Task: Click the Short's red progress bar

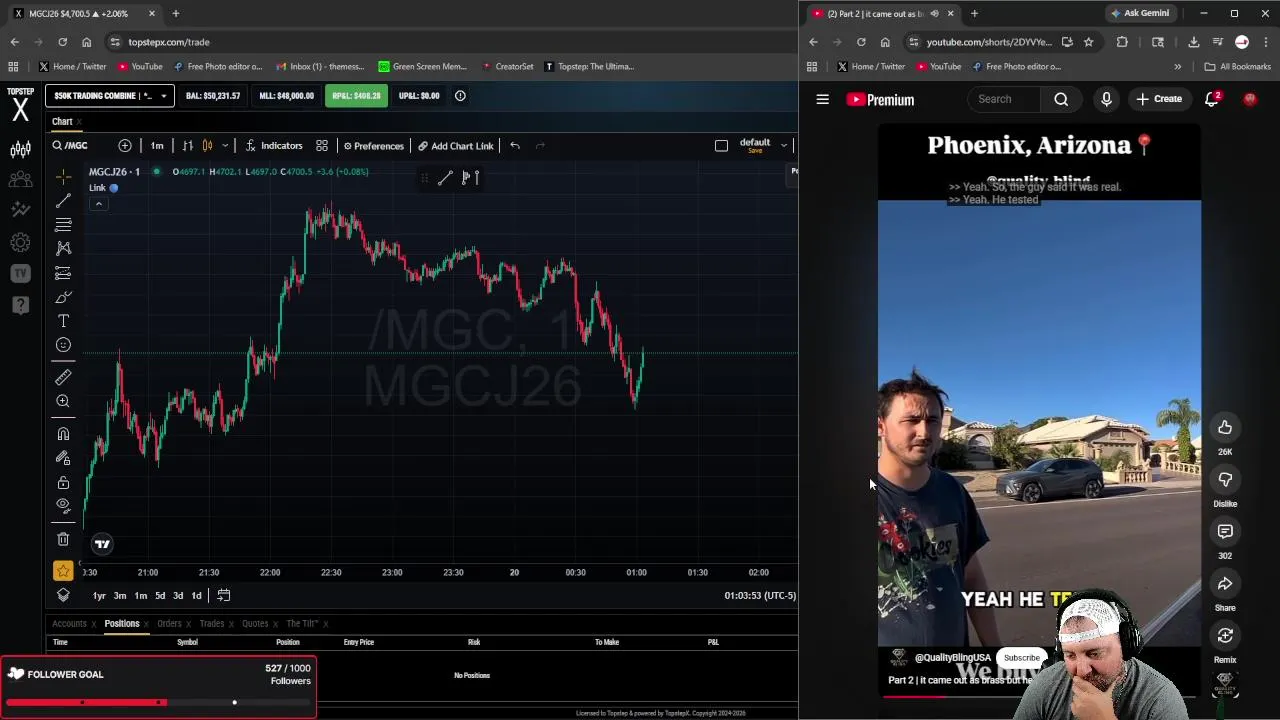Action: (1039, 697)
